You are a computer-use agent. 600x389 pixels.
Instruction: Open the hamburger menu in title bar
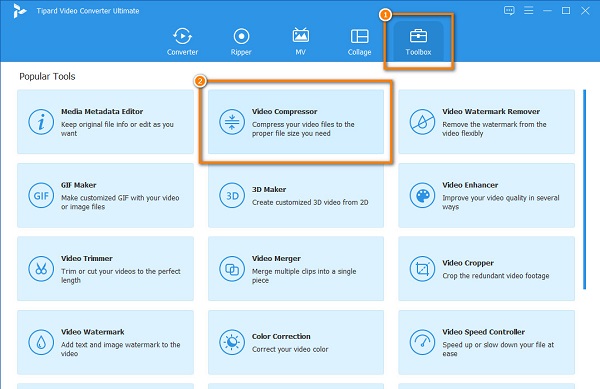coord(528,11)
